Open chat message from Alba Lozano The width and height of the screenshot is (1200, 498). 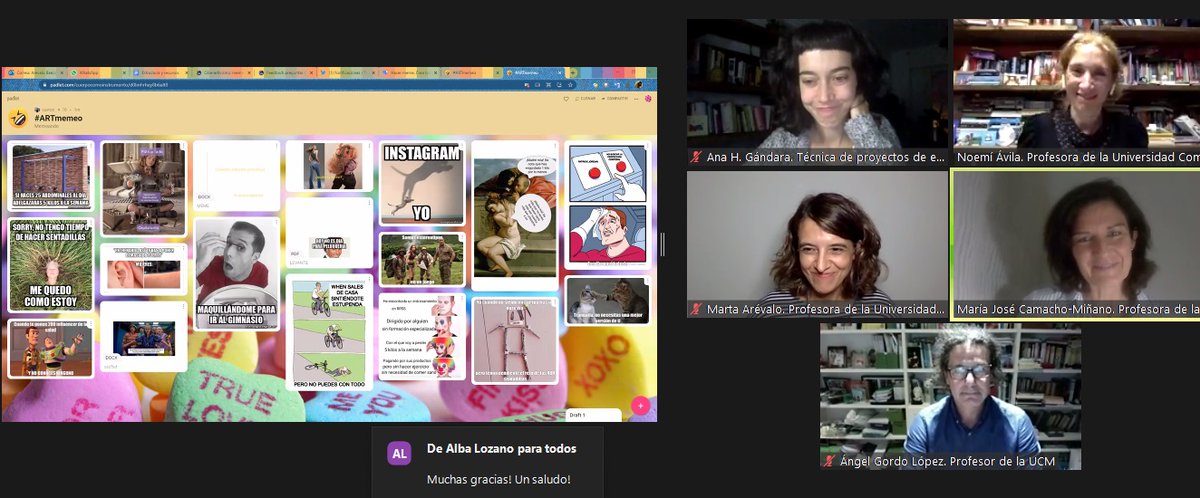click(x=487, y=463)
